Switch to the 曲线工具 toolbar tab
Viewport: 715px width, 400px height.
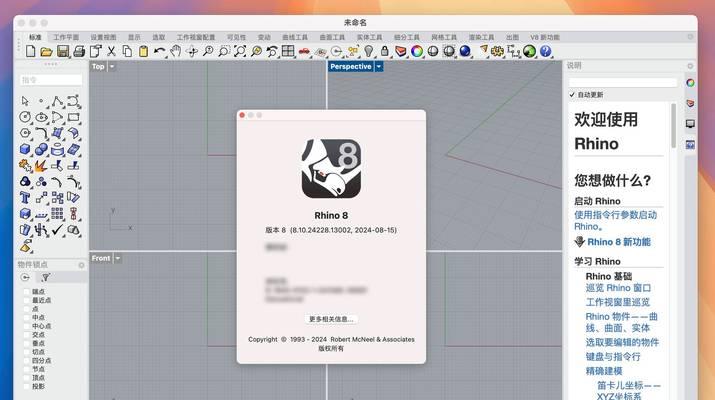295,37
